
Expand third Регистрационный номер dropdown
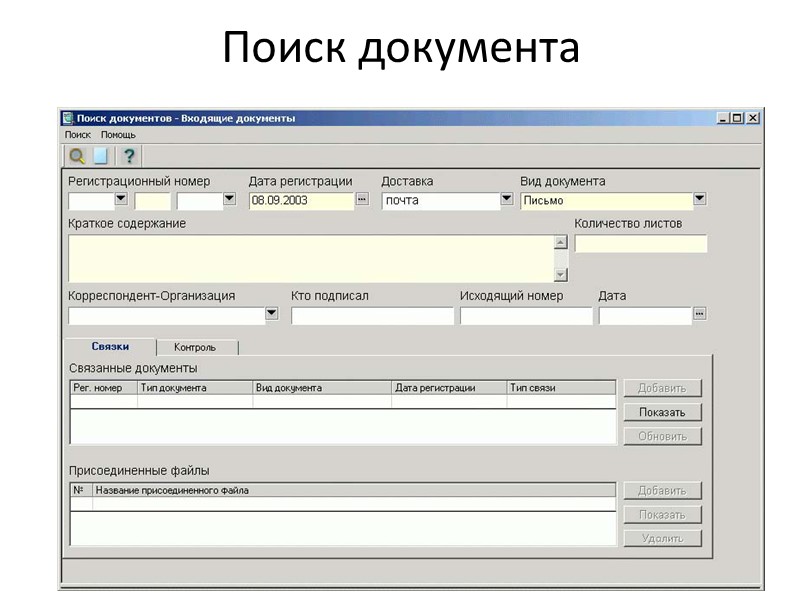[x=230, y=198]
